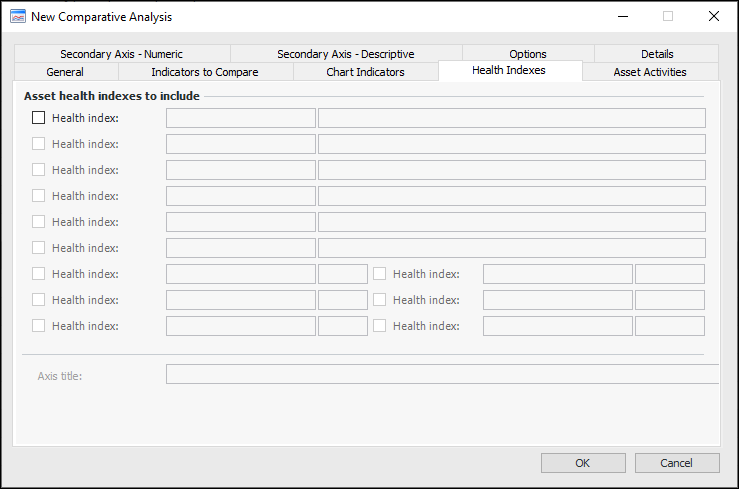This screenshot has width=739, height=489.
Task: Open the Options tab
Action: 527,54
